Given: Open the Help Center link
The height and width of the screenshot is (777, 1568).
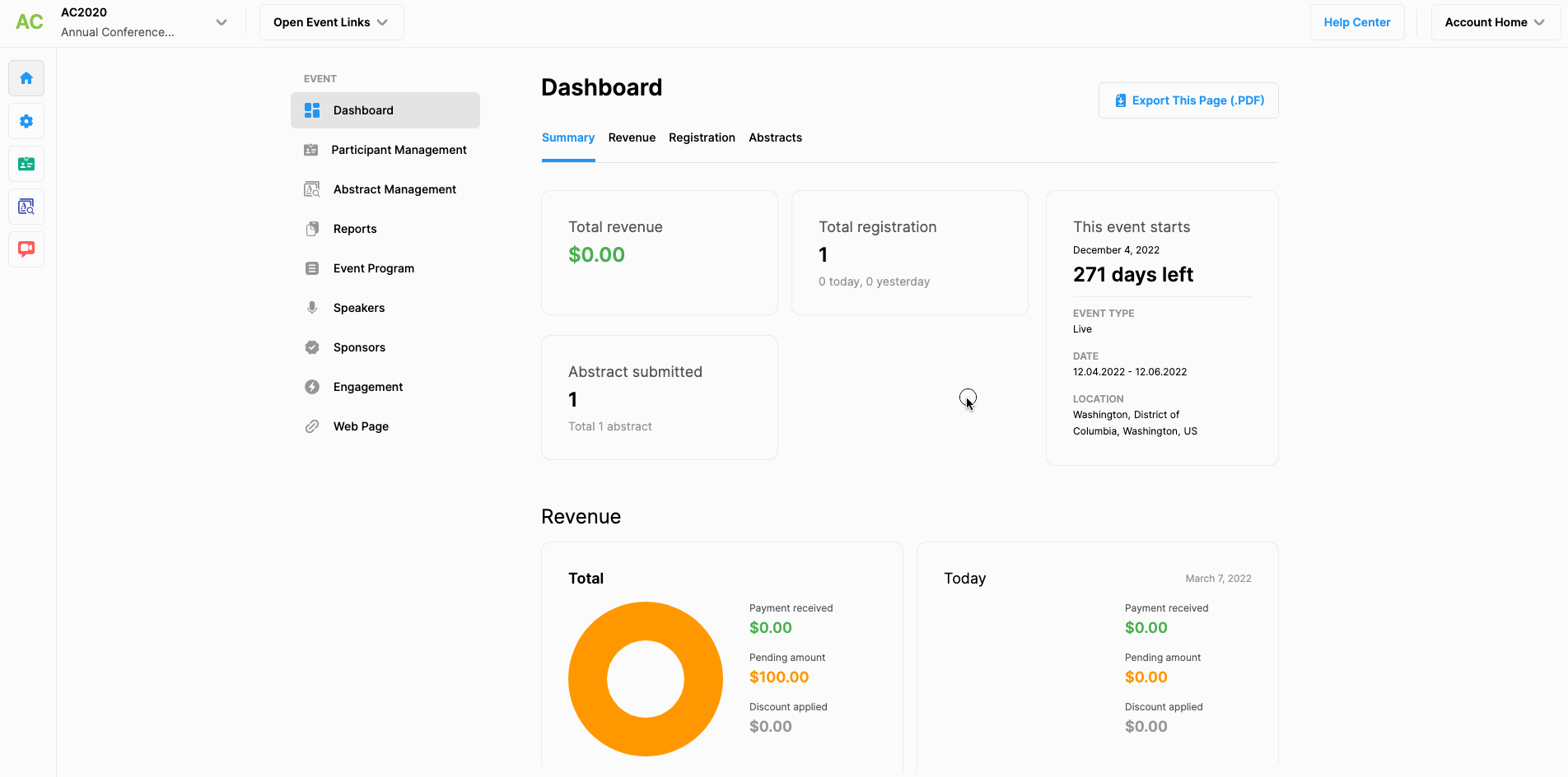Looking at the screenshot, I should coord(1356,22).
